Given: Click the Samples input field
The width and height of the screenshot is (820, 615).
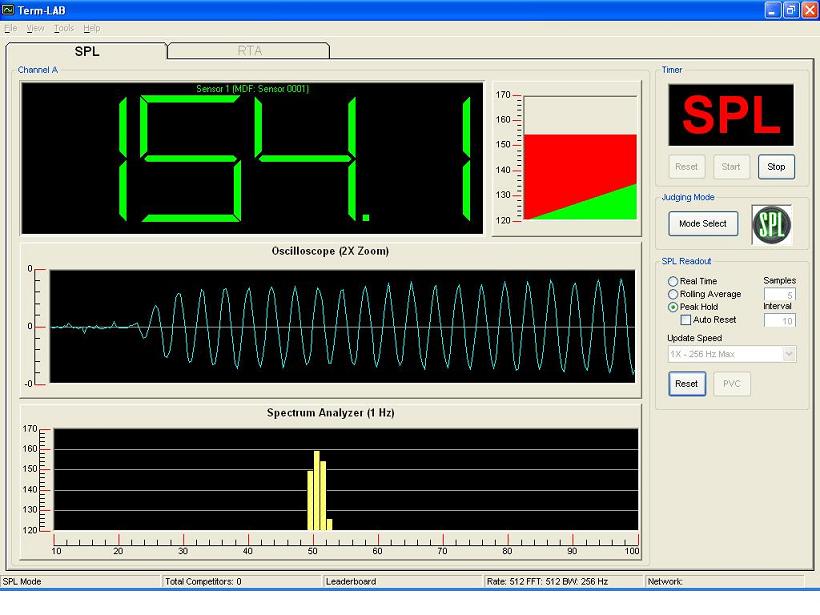Looking at the screenshot, I should click(779, 295).
